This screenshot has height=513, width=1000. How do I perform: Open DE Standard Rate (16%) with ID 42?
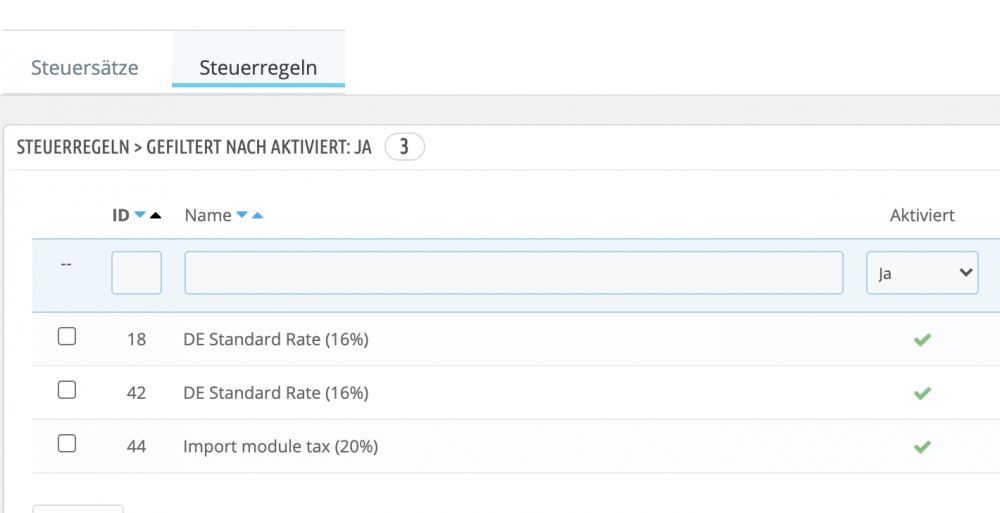click(x=276, y=394)
